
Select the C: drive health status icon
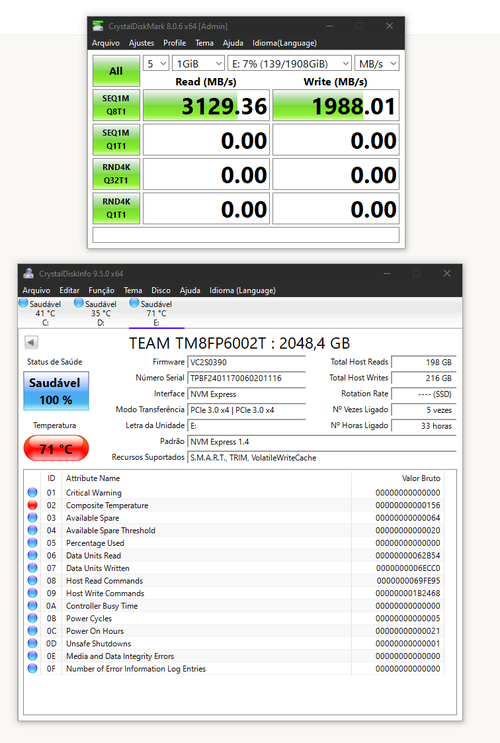coord(24,303)
